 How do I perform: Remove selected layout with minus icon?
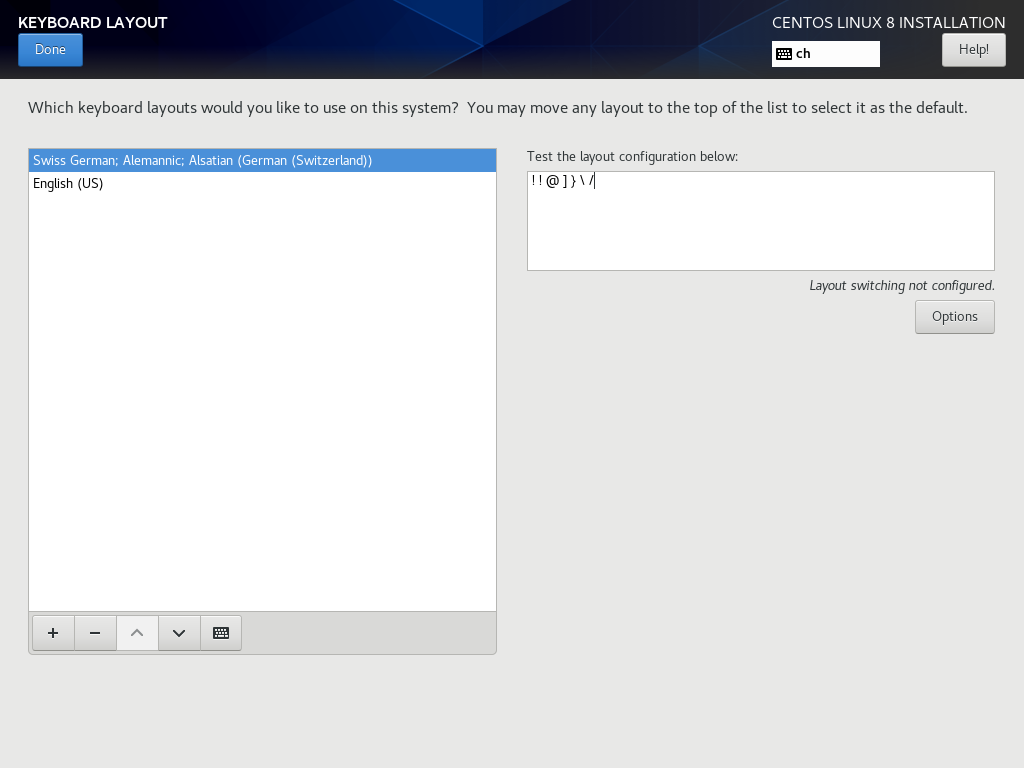coord(95,633)
